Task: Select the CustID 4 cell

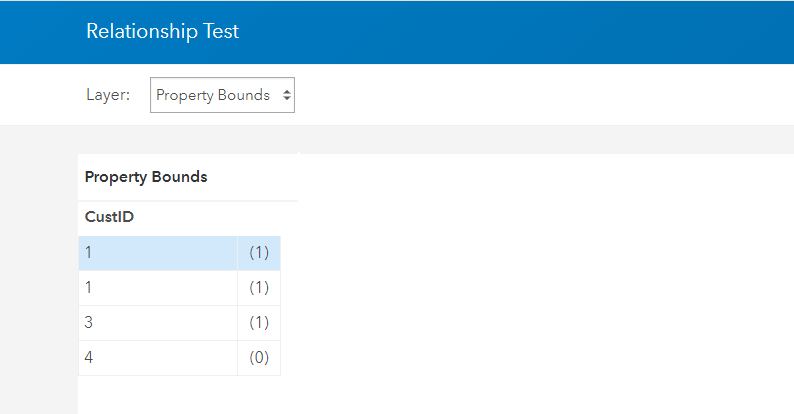Action: (157, 358)
